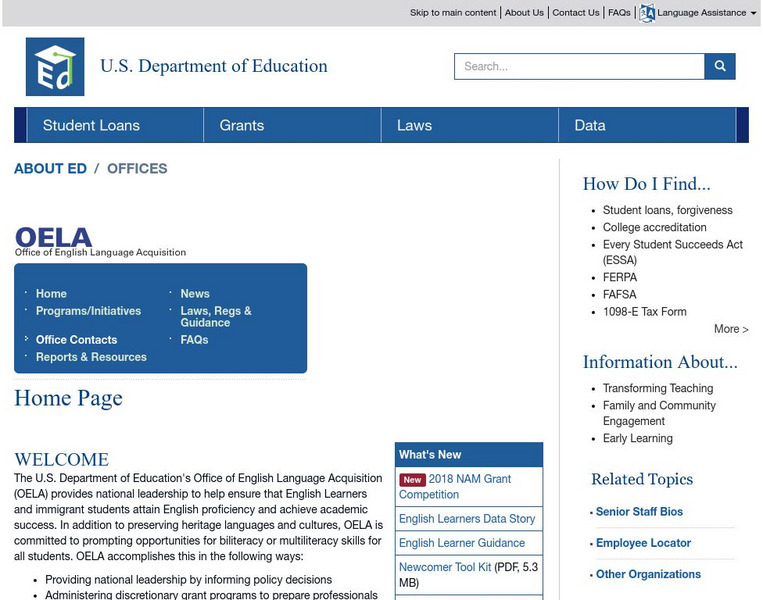Click the How Do I Find... heading
Image resolution: width=763 pixels, height=600 pixels.
tap(646, 184)
